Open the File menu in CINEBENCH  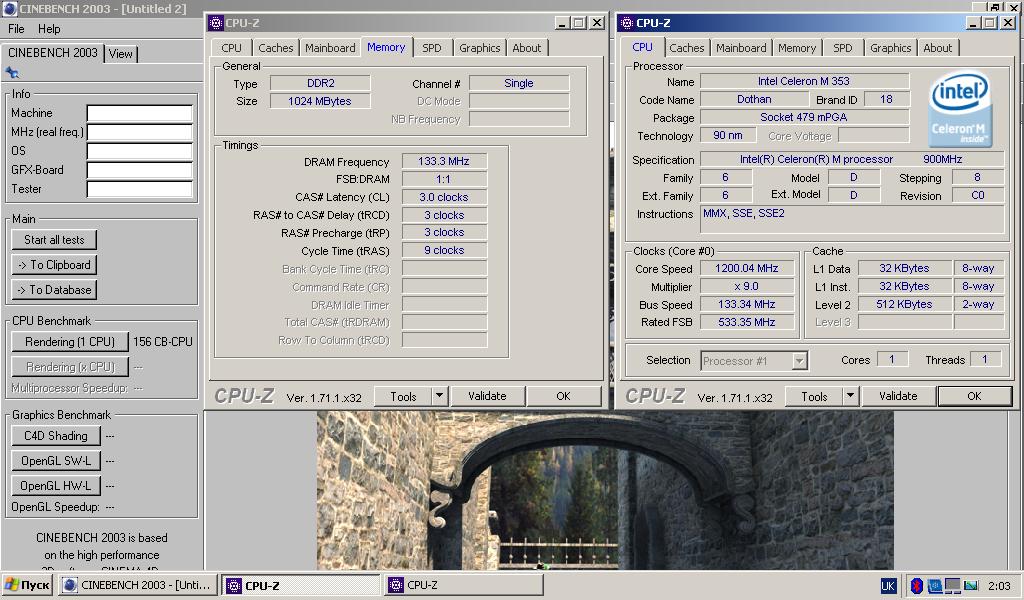(x=16, y=29)
